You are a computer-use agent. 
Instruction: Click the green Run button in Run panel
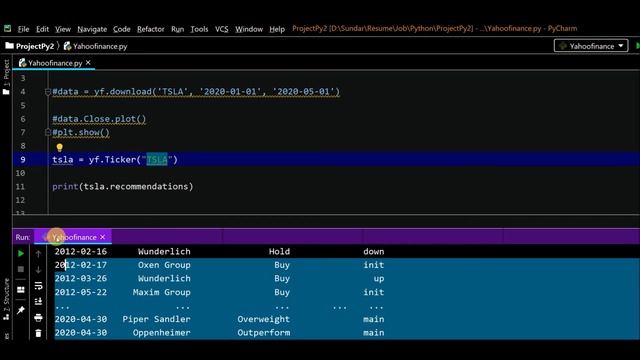pos(21,253)
